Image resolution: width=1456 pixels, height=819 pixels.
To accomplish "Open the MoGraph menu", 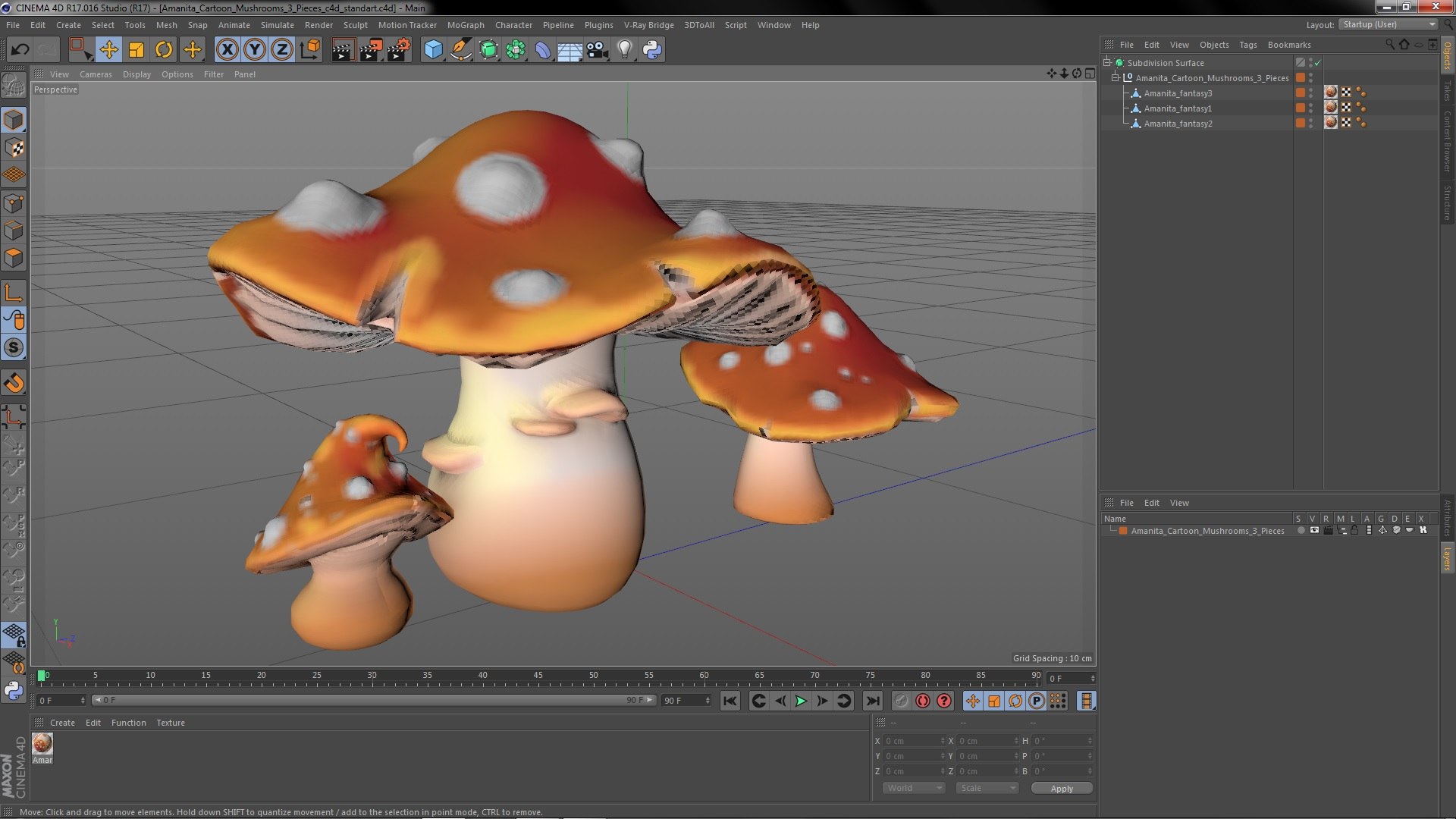I will (465, 25).
